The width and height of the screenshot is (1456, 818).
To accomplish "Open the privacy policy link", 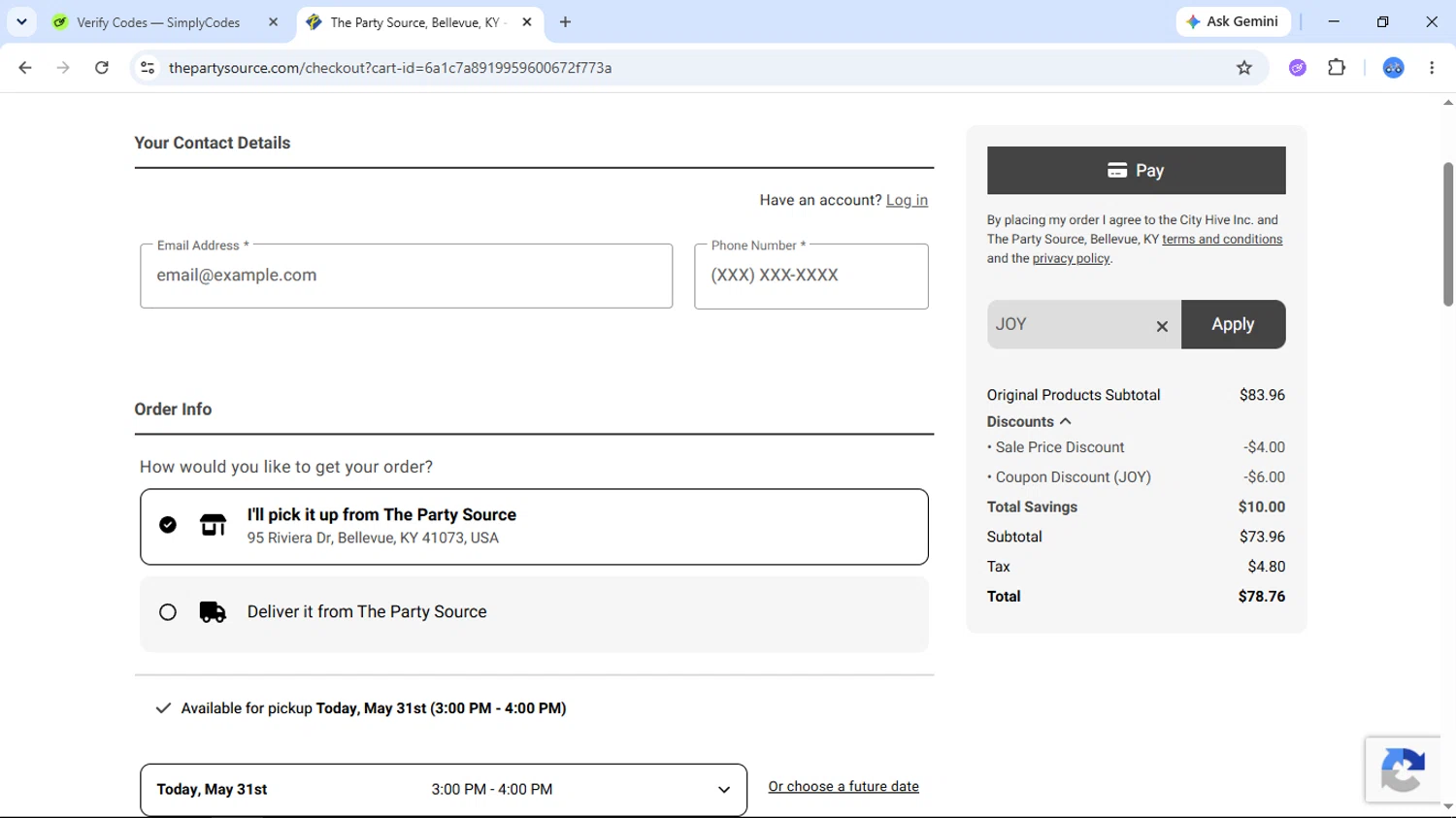I will pyautogui.click(x=1071, y=259).
